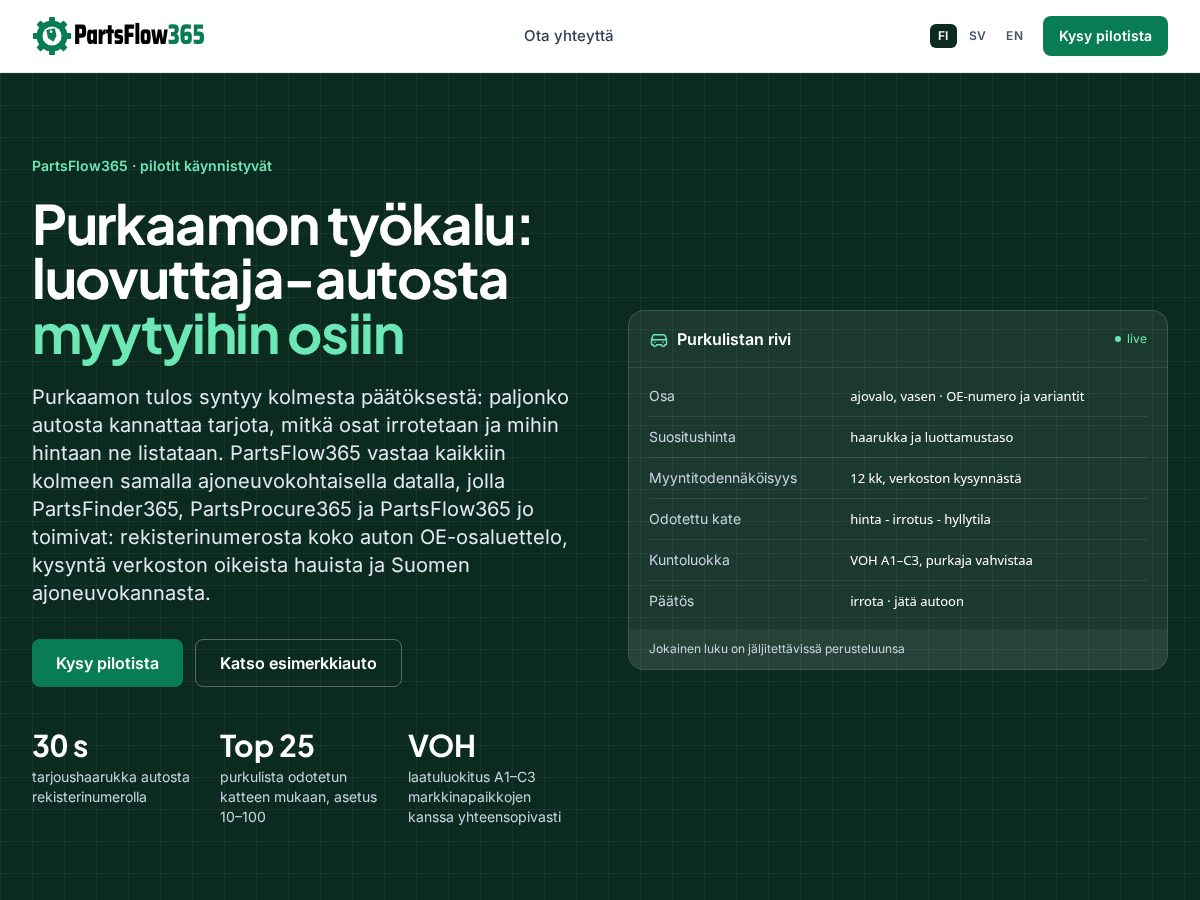Viewport: 1200px width, 900px height.
Task: Click value 'hinta - irrotus - hyllytila'
Action: 920,519
